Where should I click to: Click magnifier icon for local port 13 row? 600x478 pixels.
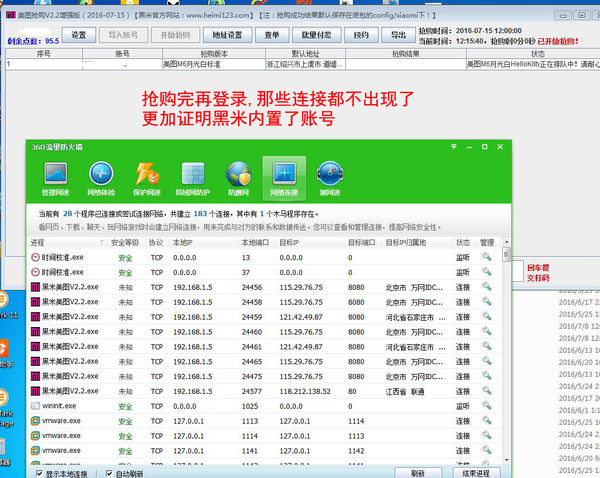[487, 257]
